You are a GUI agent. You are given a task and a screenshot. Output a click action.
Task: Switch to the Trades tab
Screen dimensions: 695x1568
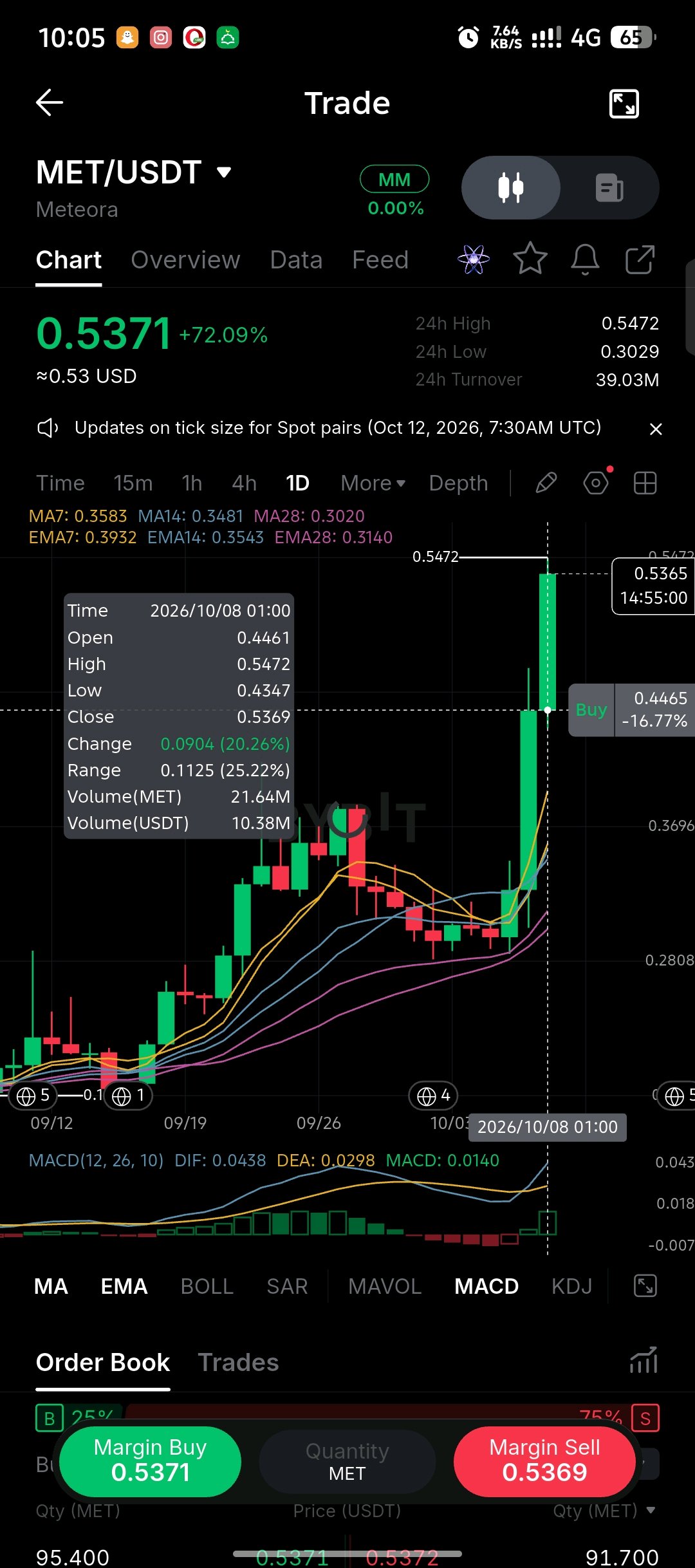tap(238, 1362)
